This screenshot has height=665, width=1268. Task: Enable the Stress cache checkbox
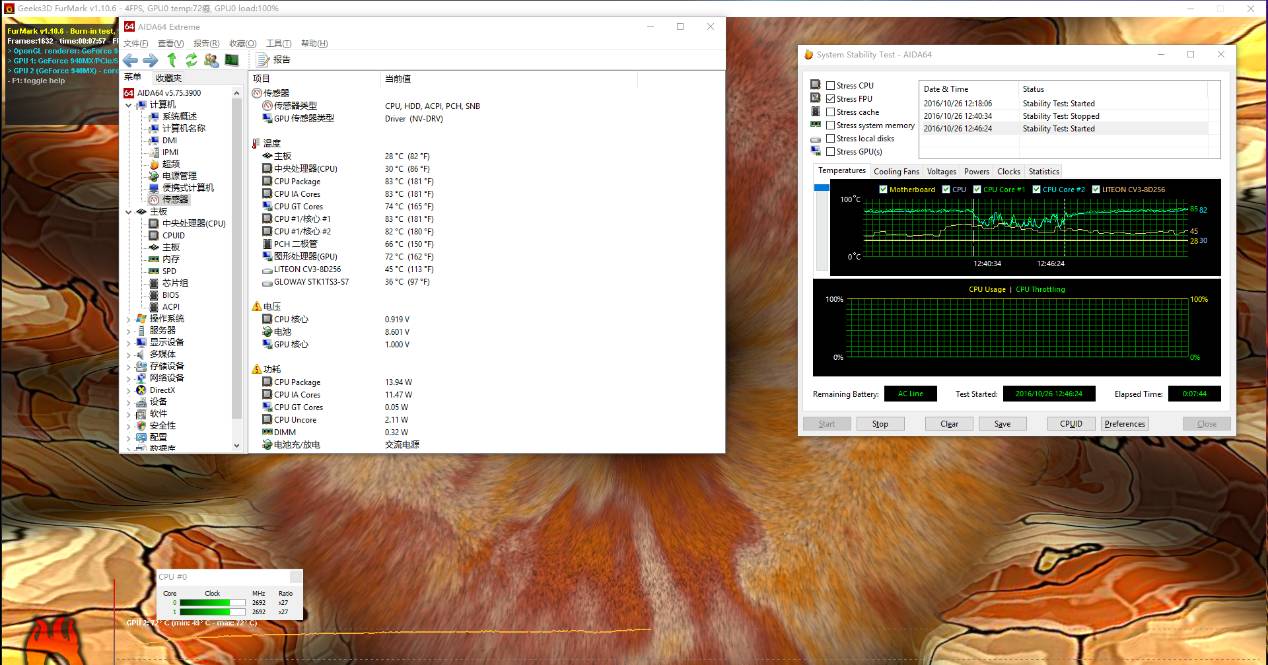pyautogui.click(x=830, y=112)
